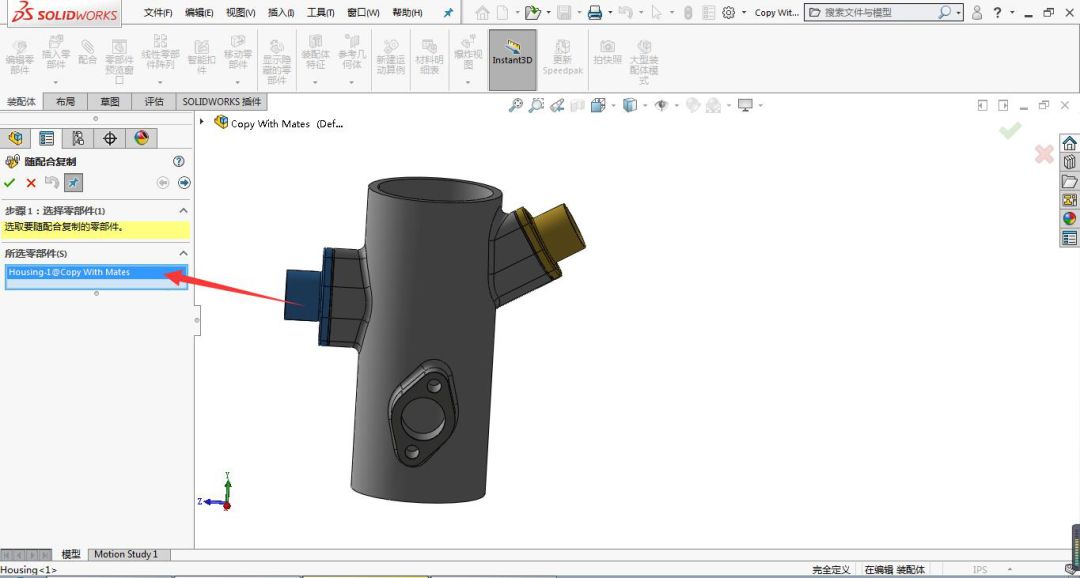Click Zoom to Area icon
This screenshot has height=578, width=1080.
click(x=536, y=105)
